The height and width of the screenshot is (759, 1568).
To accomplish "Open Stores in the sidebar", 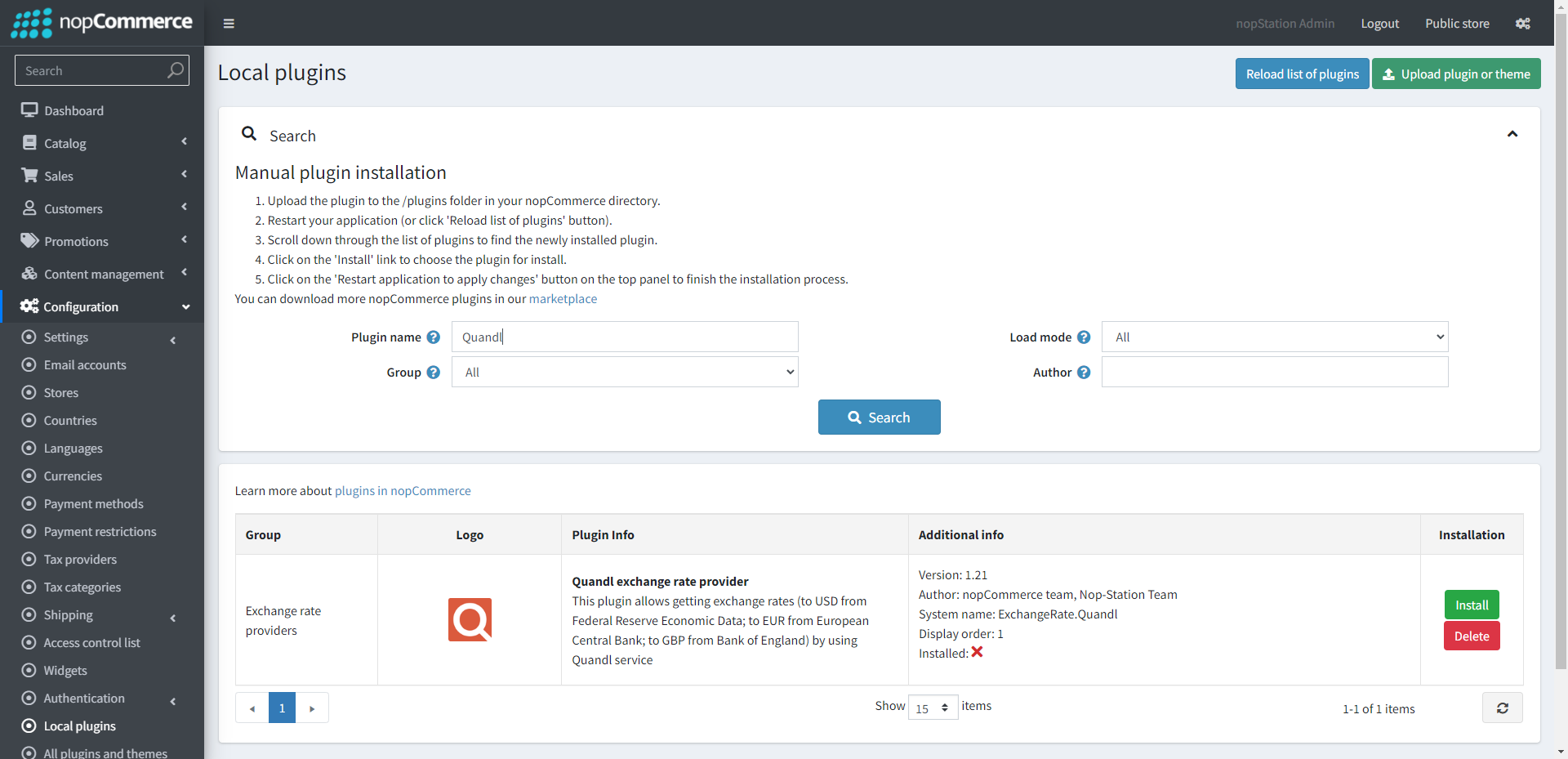I will 61,392.
